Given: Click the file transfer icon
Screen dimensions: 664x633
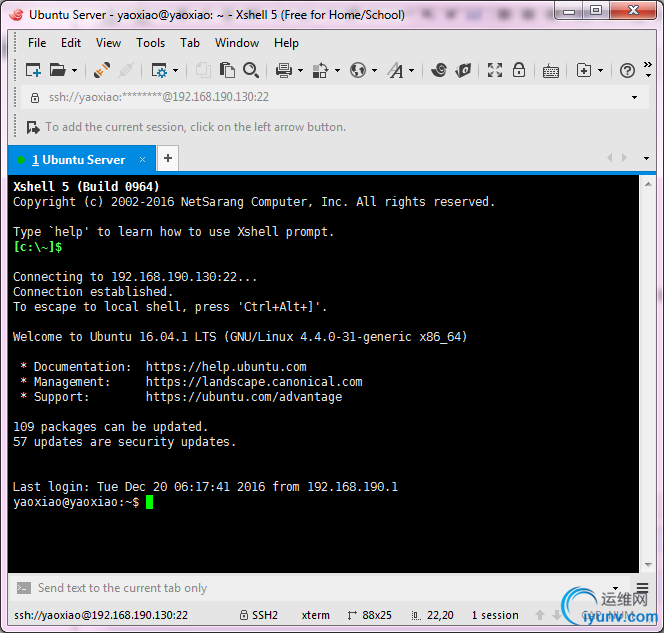Looking at the screenshot, I should (320, 70).
